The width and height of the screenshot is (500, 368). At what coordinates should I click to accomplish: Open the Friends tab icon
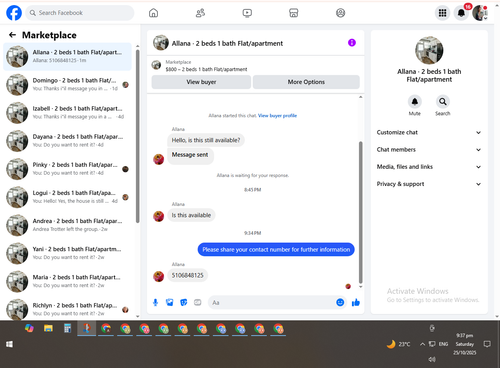click(x=200, y=13)
